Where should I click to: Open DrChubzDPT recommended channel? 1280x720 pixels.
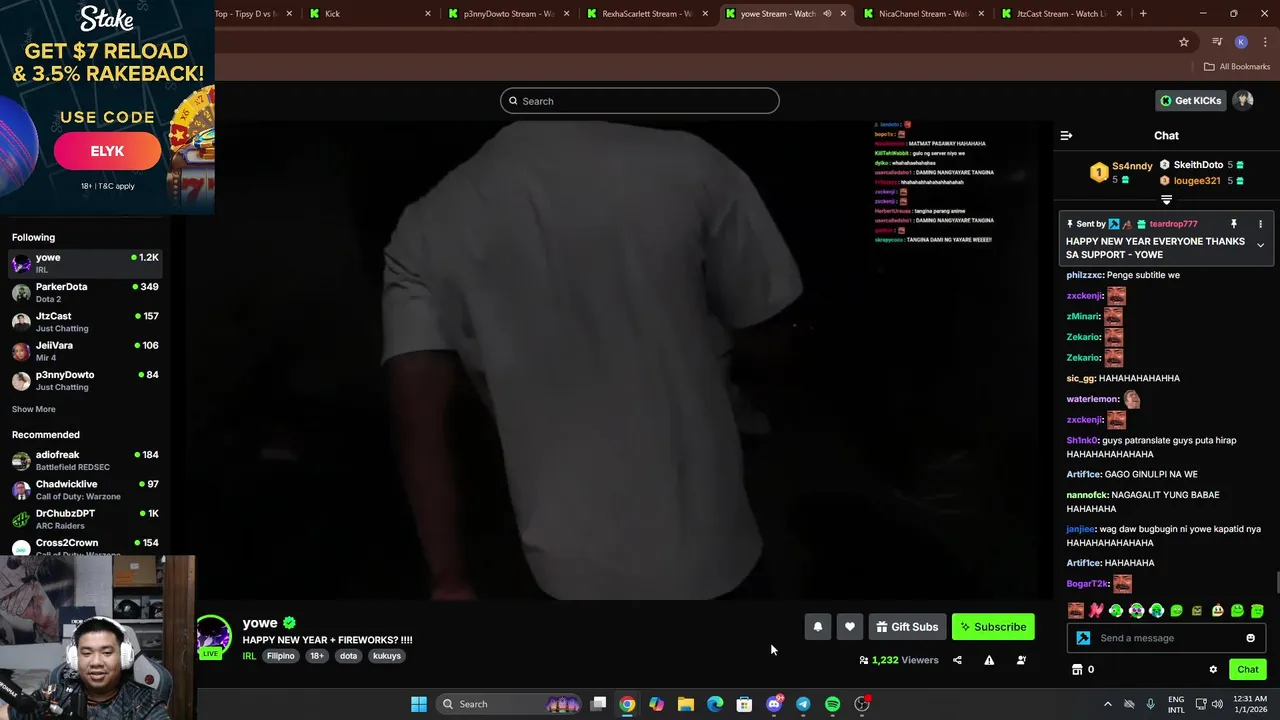click(x=85, y=519)
